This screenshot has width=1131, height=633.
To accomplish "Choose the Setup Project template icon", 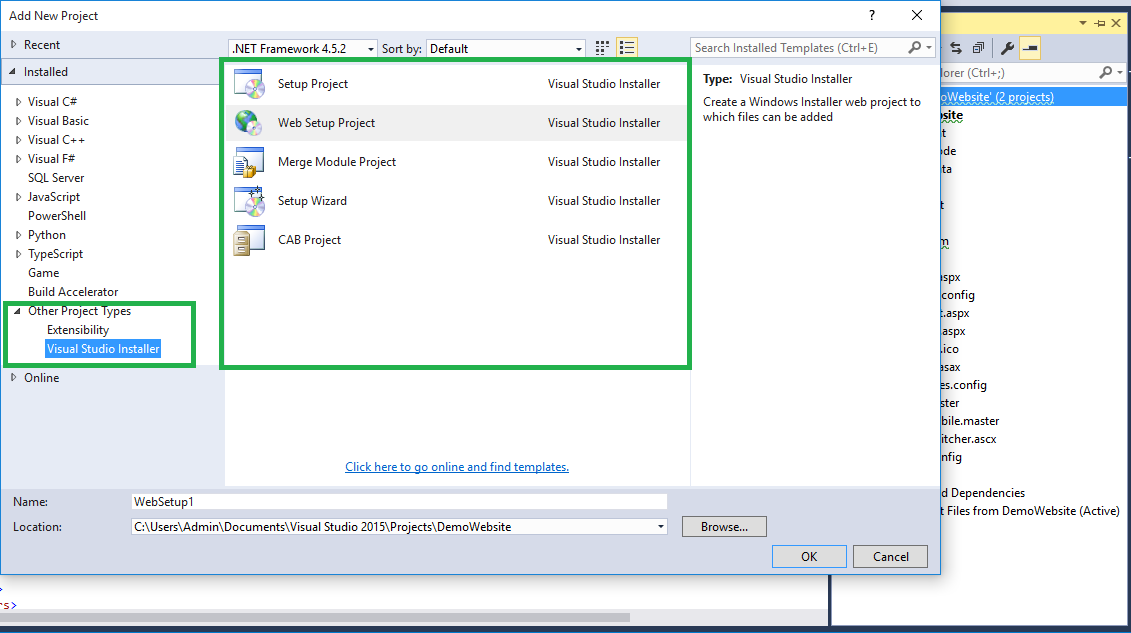I will point(249,83).
